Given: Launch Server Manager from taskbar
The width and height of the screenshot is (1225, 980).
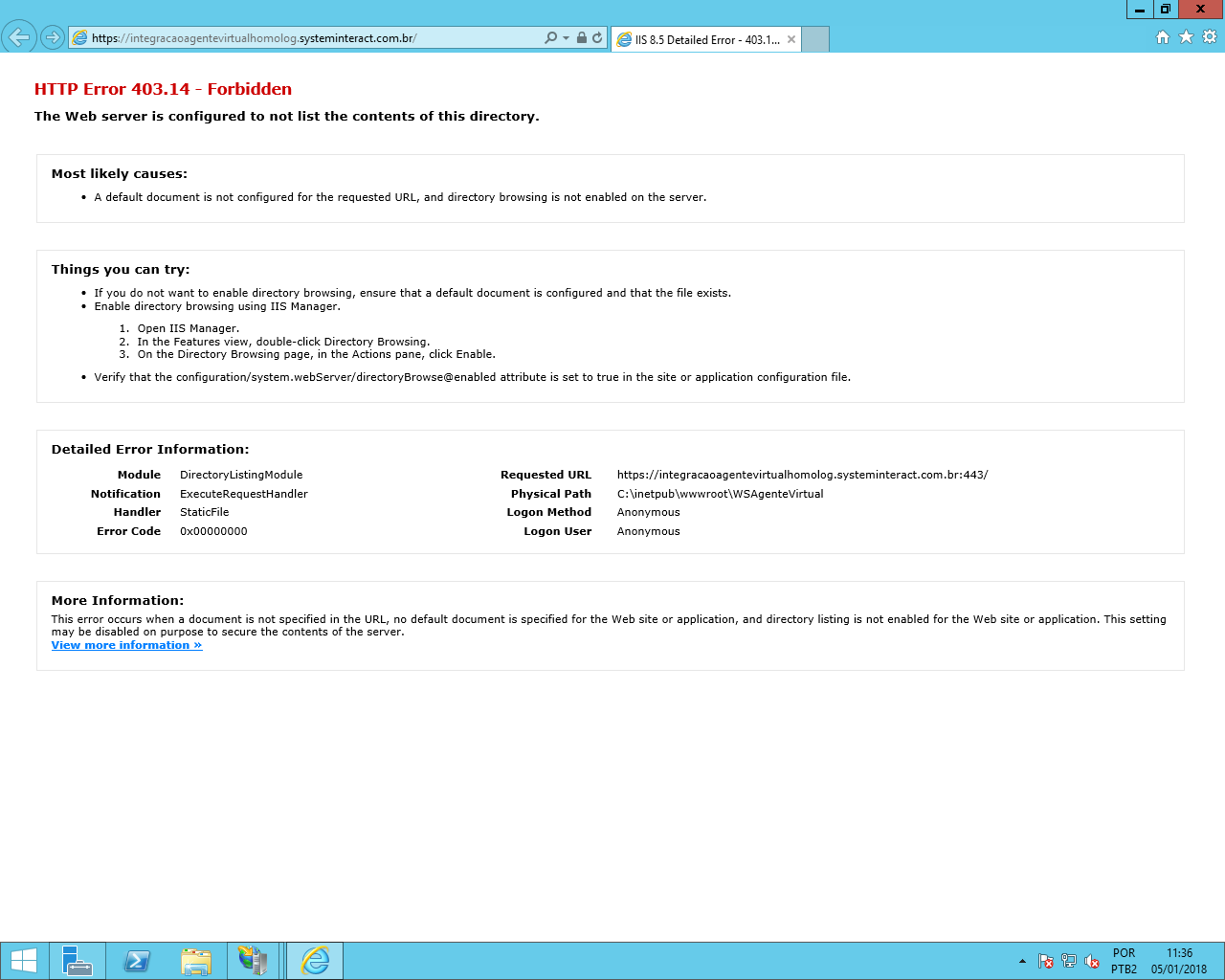Looking at the screenshot, I should (x=77, y=961).
